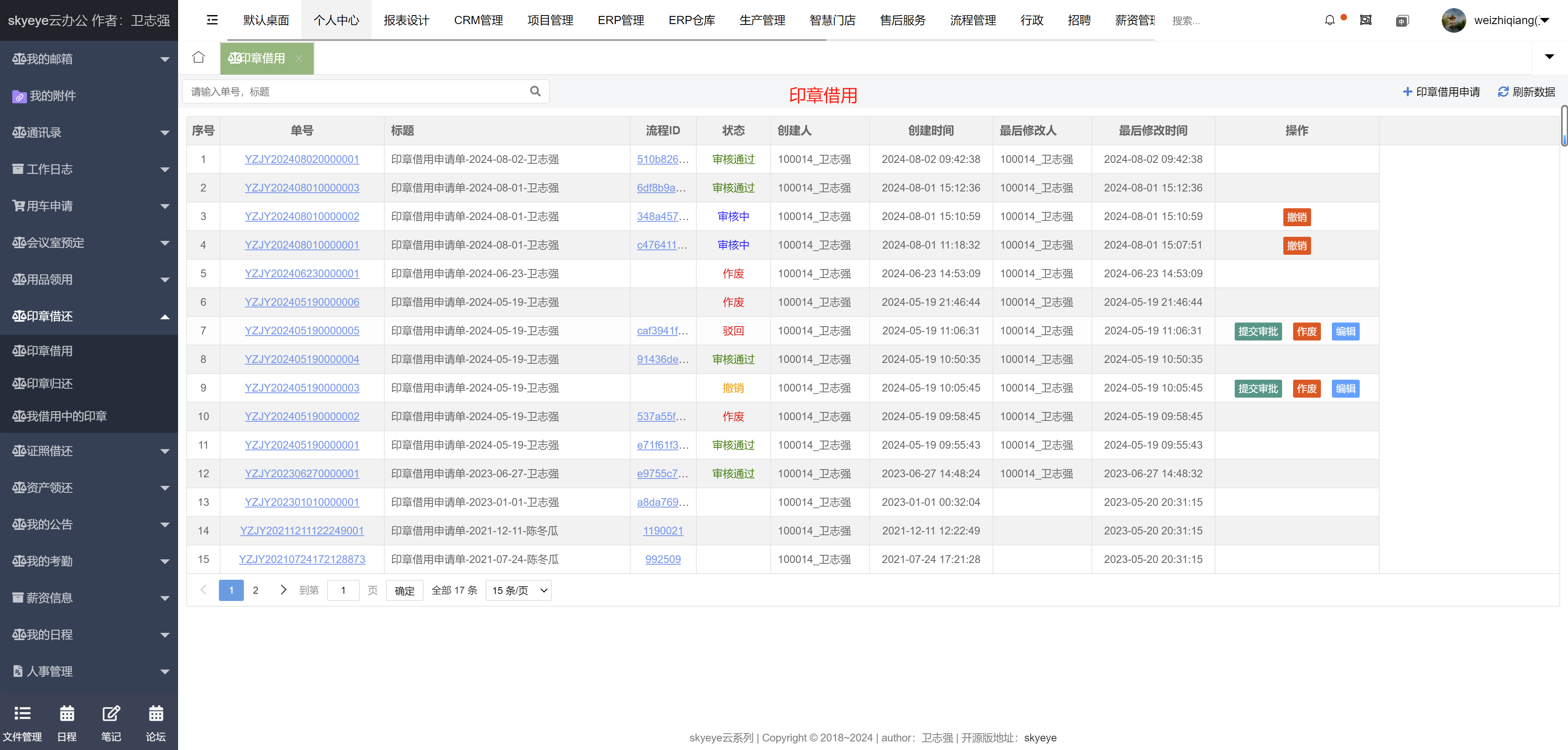Expand 用车申请 sidebar menu
This screenshot has height=750, width=1568.
(89, 206)
